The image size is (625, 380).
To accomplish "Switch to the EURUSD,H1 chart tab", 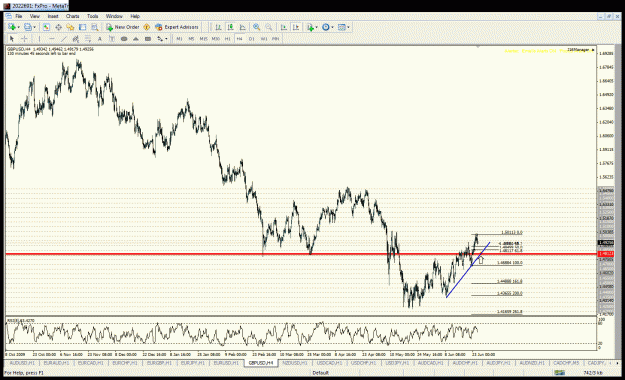I will coord(226,363).
